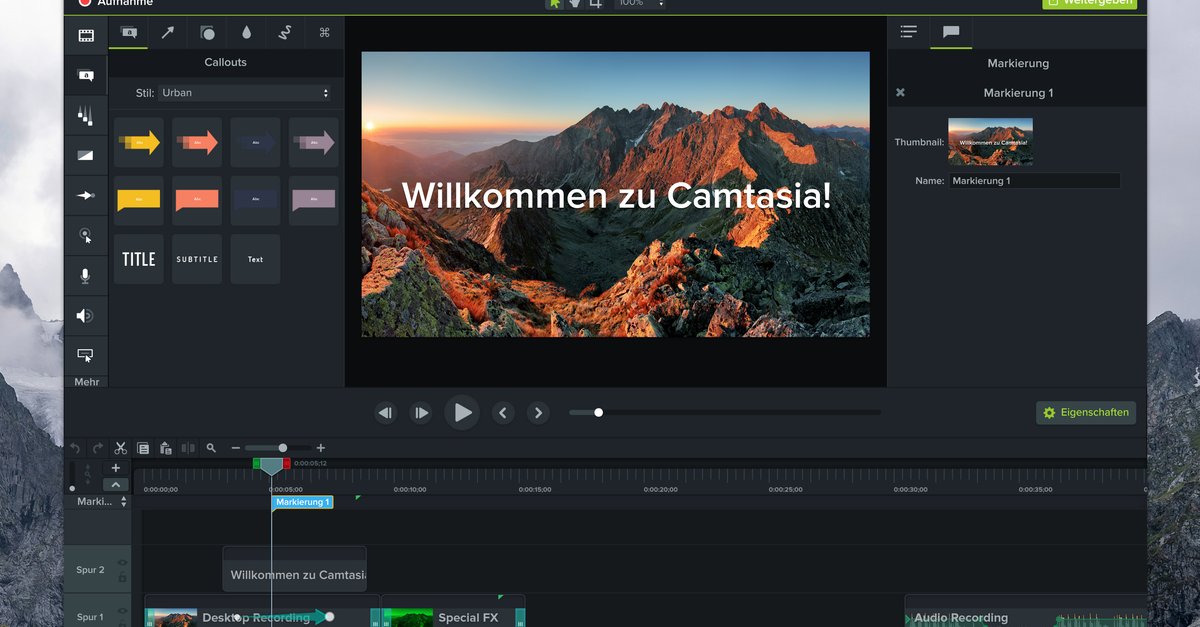Viewport: 1200px width, 627px height.
Task: Select the Markierung 1 timeline marker
Action: (302, 502)
